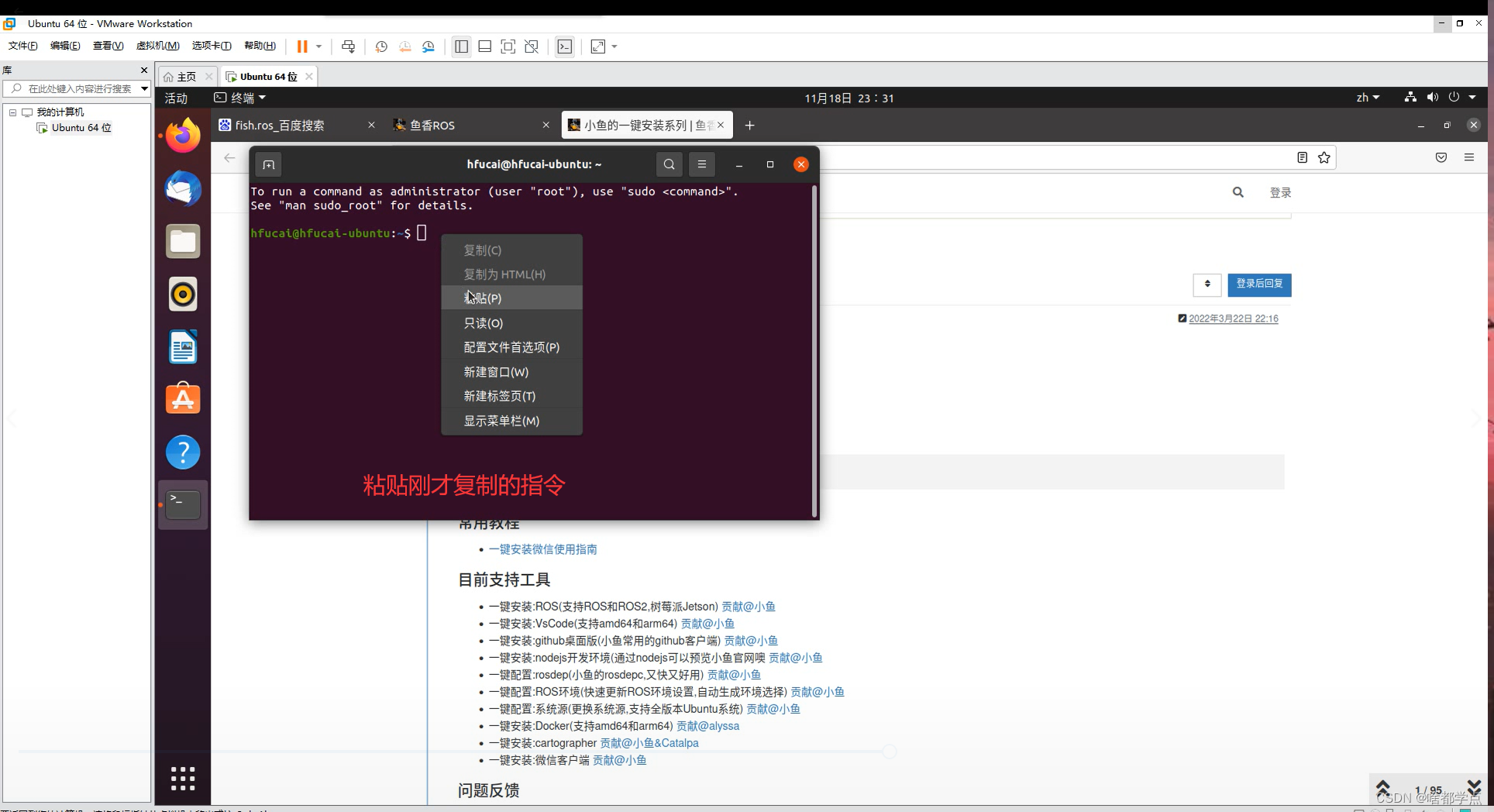This screenshot has height=812, width=1494.
Task: Expand the VM power dropdown arrow
Action: (x=318, y=46)
